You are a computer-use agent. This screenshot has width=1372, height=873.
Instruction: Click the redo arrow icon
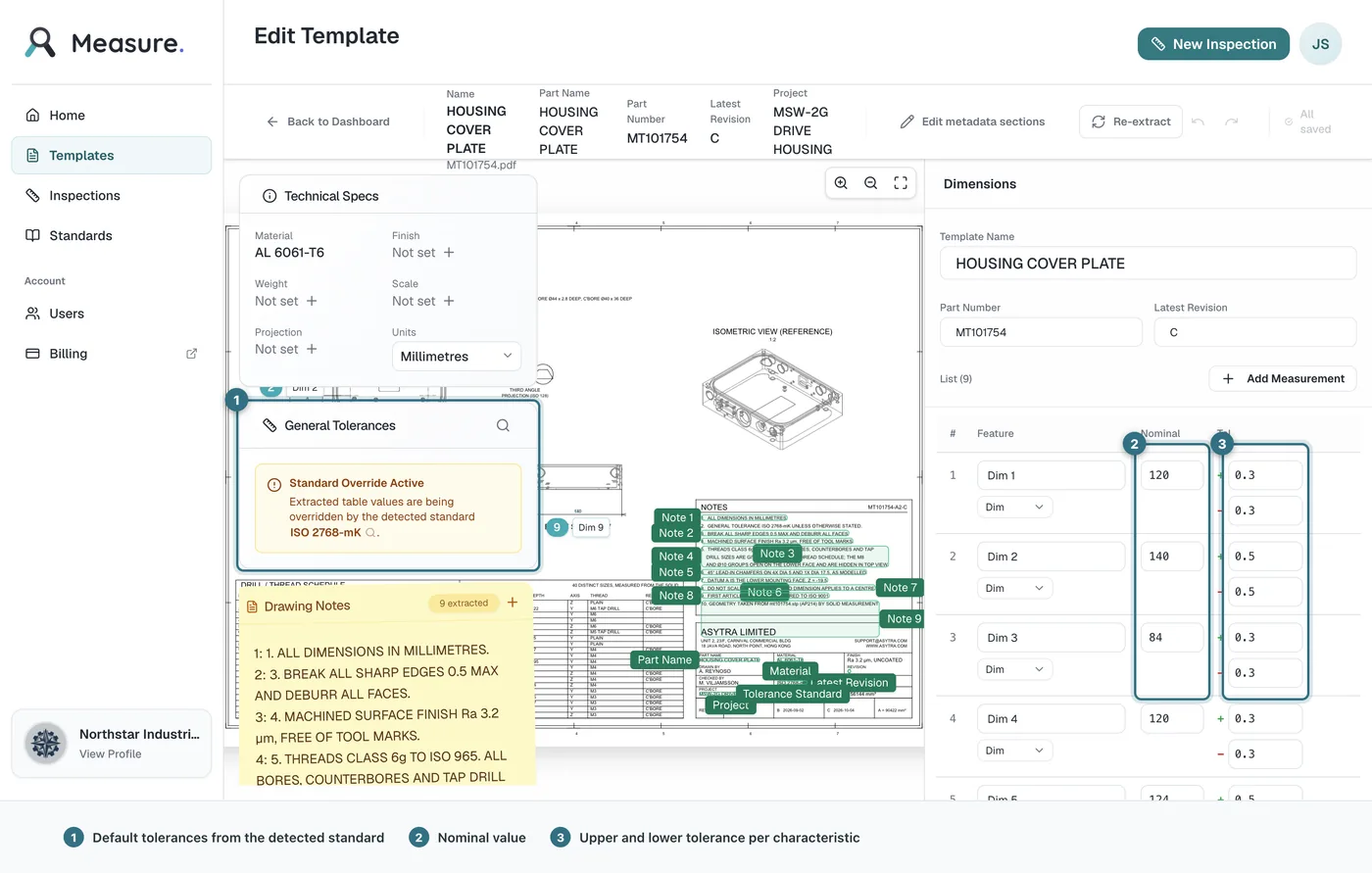pos(1232,121)
